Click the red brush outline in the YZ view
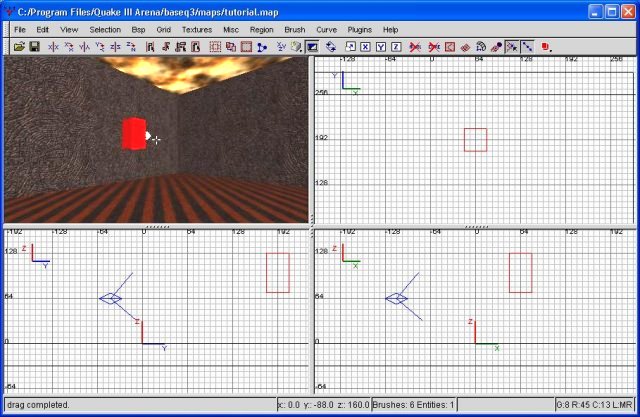The image size is (640, 417). 278,273
